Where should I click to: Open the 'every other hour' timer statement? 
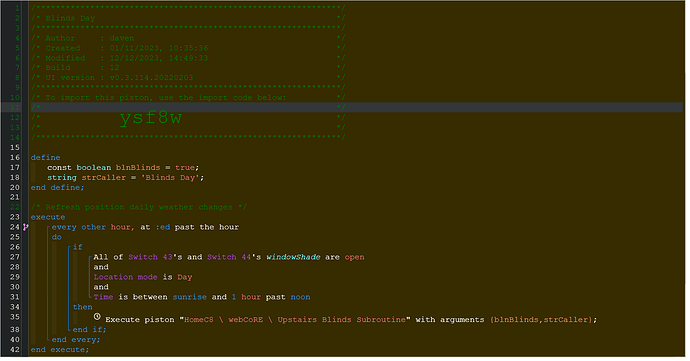tap(145, 227)
